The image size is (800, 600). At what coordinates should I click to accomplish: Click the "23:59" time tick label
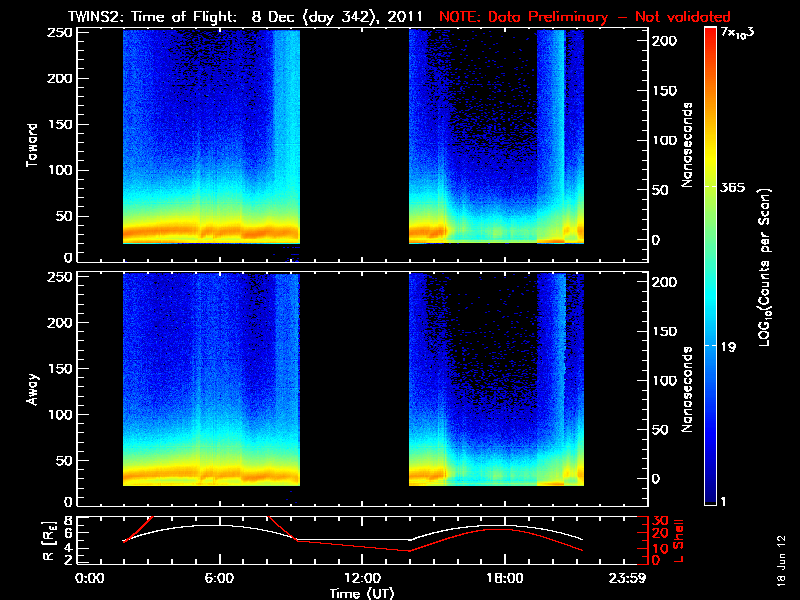point(627,579)
